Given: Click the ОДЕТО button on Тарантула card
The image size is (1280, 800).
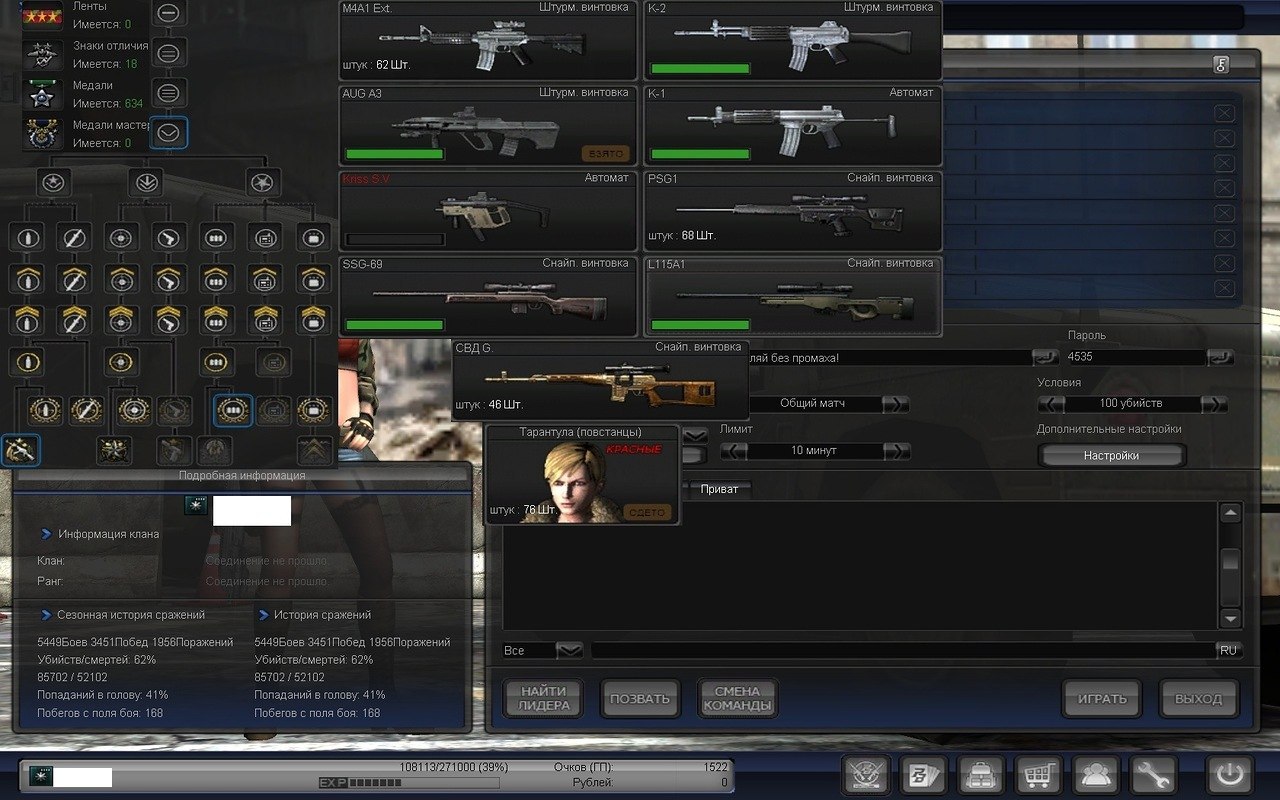Looking at the screenshot, I should 648,512.
